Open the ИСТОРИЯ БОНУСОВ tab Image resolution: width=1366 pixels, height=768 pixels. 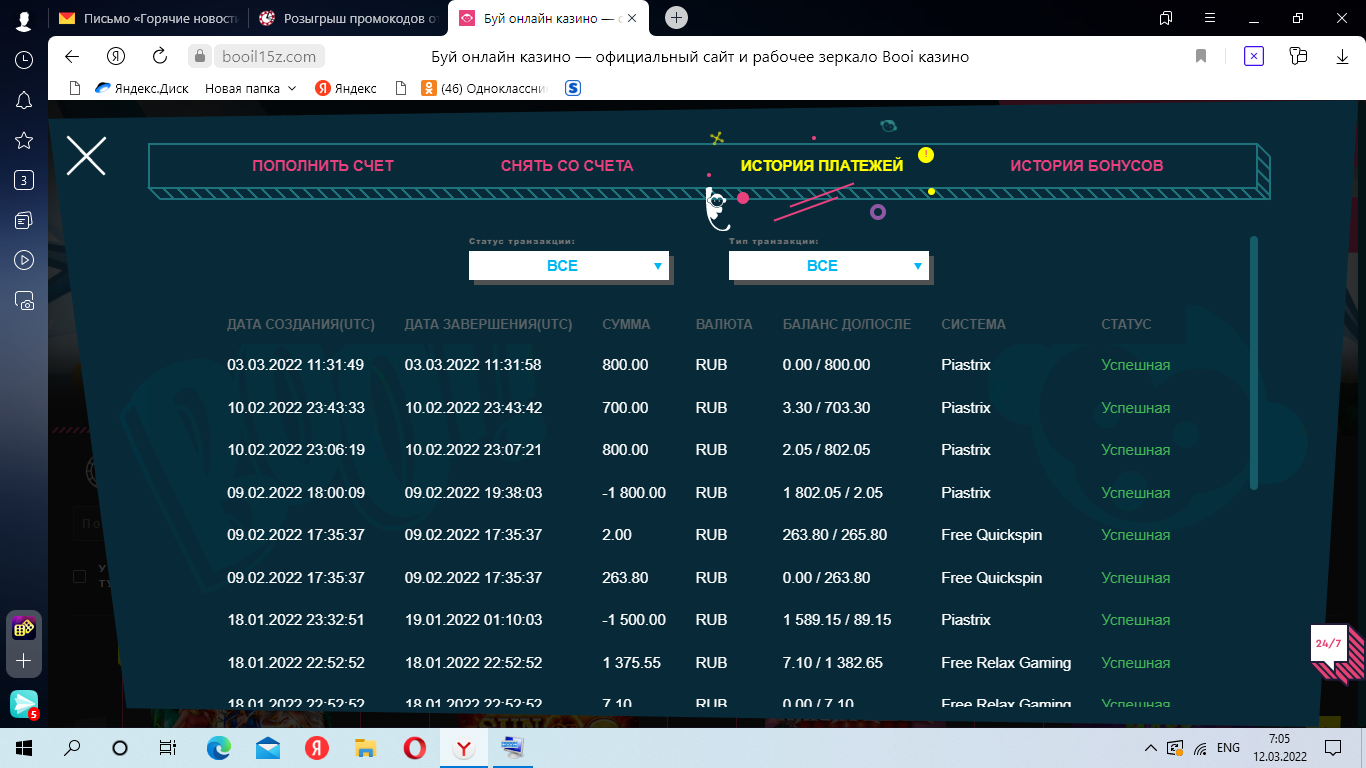click(x=1087, y=166)
